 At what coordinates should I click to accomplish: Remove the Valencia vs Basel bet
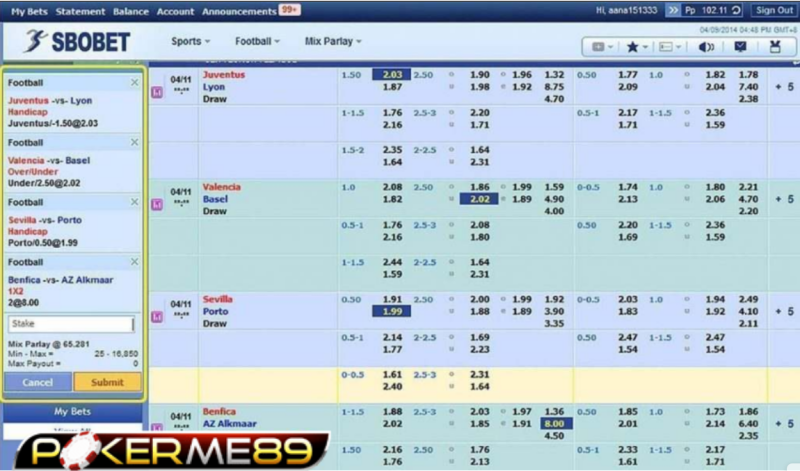pos(134,142)
